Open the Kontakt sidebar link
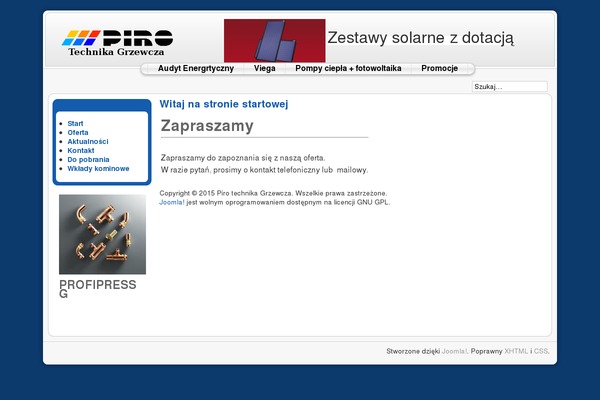This screenshot has width=600, height=400. click(81, 150)
